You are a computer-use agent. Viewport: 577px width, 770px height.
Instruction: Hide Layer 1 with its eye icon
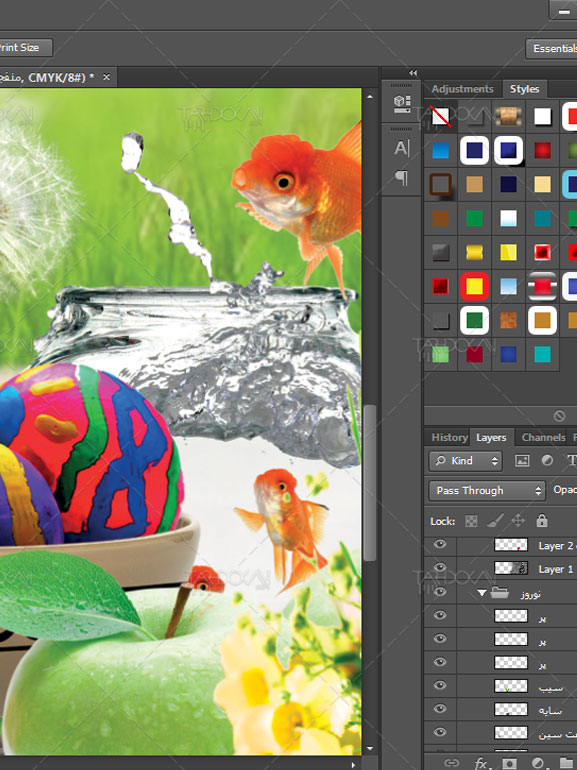point(440,568)
